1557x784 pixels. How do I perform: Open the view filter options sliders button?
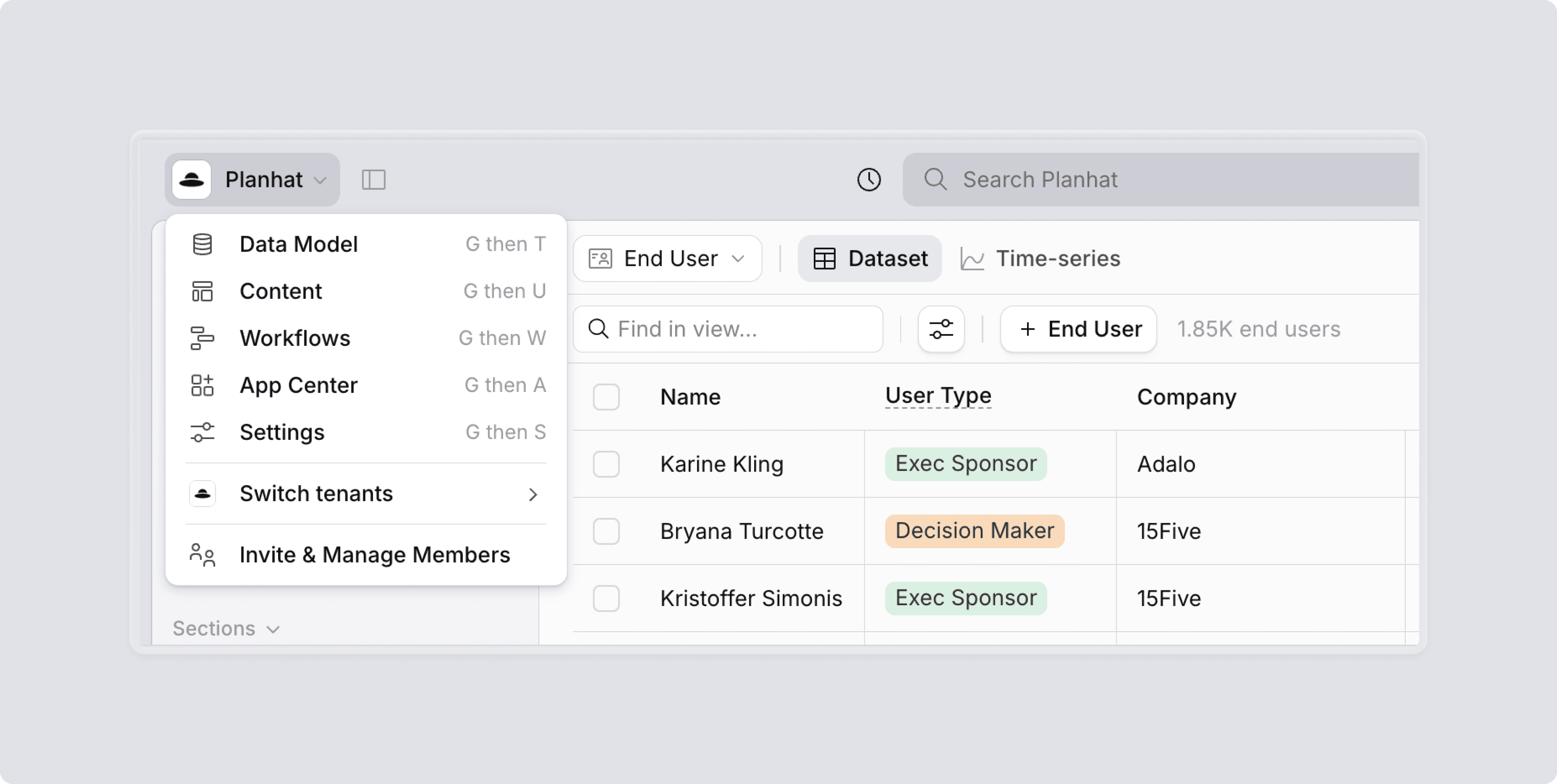(941, 330)
